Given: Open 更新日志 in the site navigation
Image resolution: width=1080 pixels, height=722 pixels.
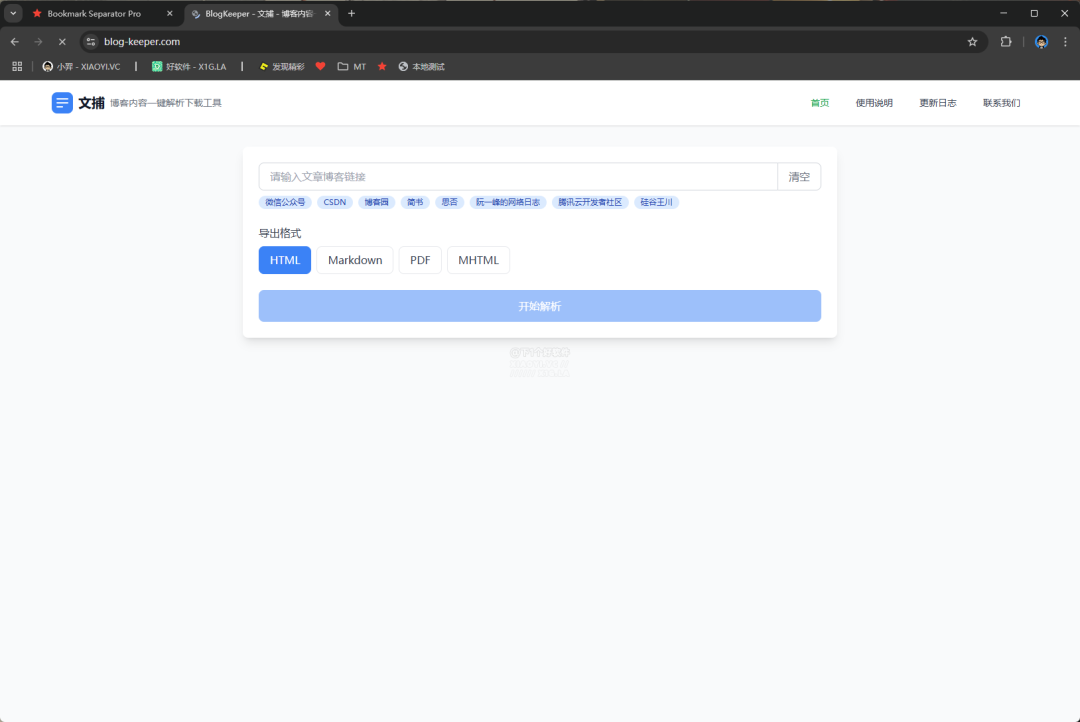Looking at the screenshot, I should [x=937, y=103].
